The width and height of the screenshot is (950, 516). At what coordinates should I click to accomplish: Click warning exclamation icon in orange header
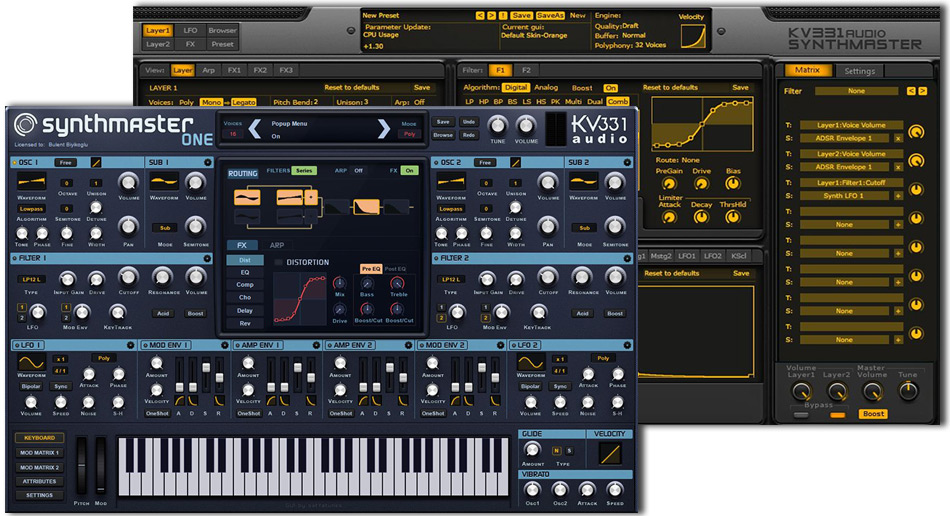coord(503,16)
